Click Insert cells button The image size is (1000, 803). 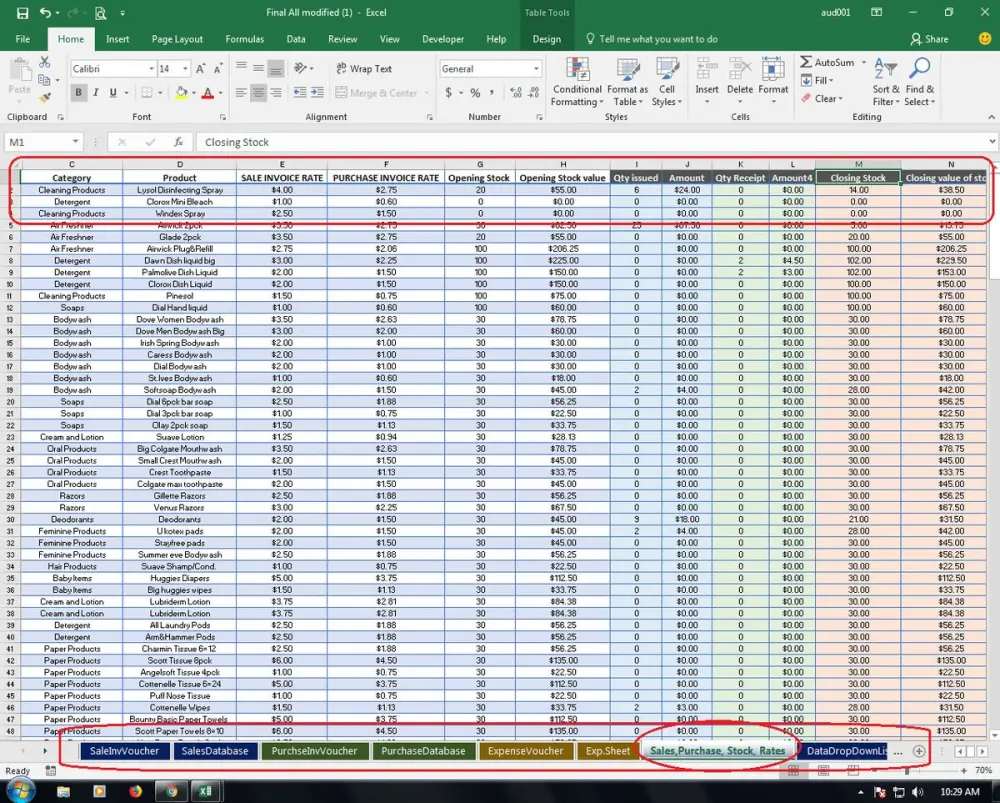click(x=707, y=82)
